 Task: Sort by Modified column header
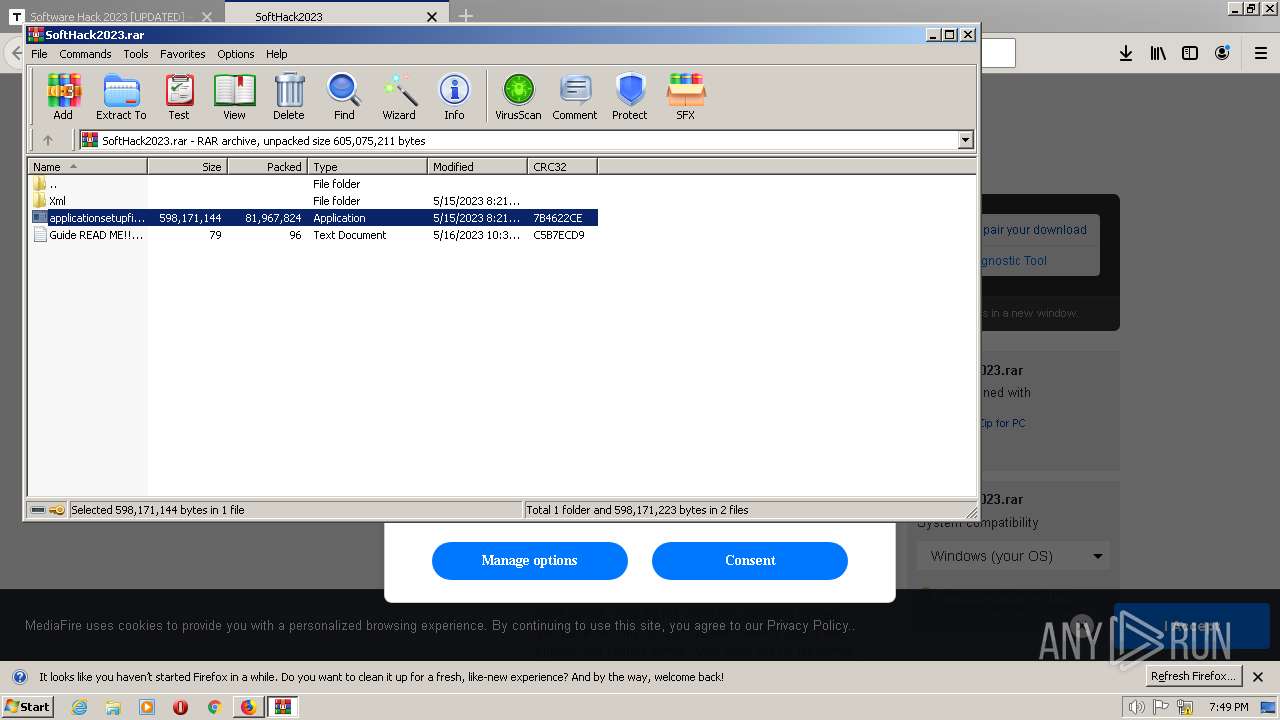(478, 167)
